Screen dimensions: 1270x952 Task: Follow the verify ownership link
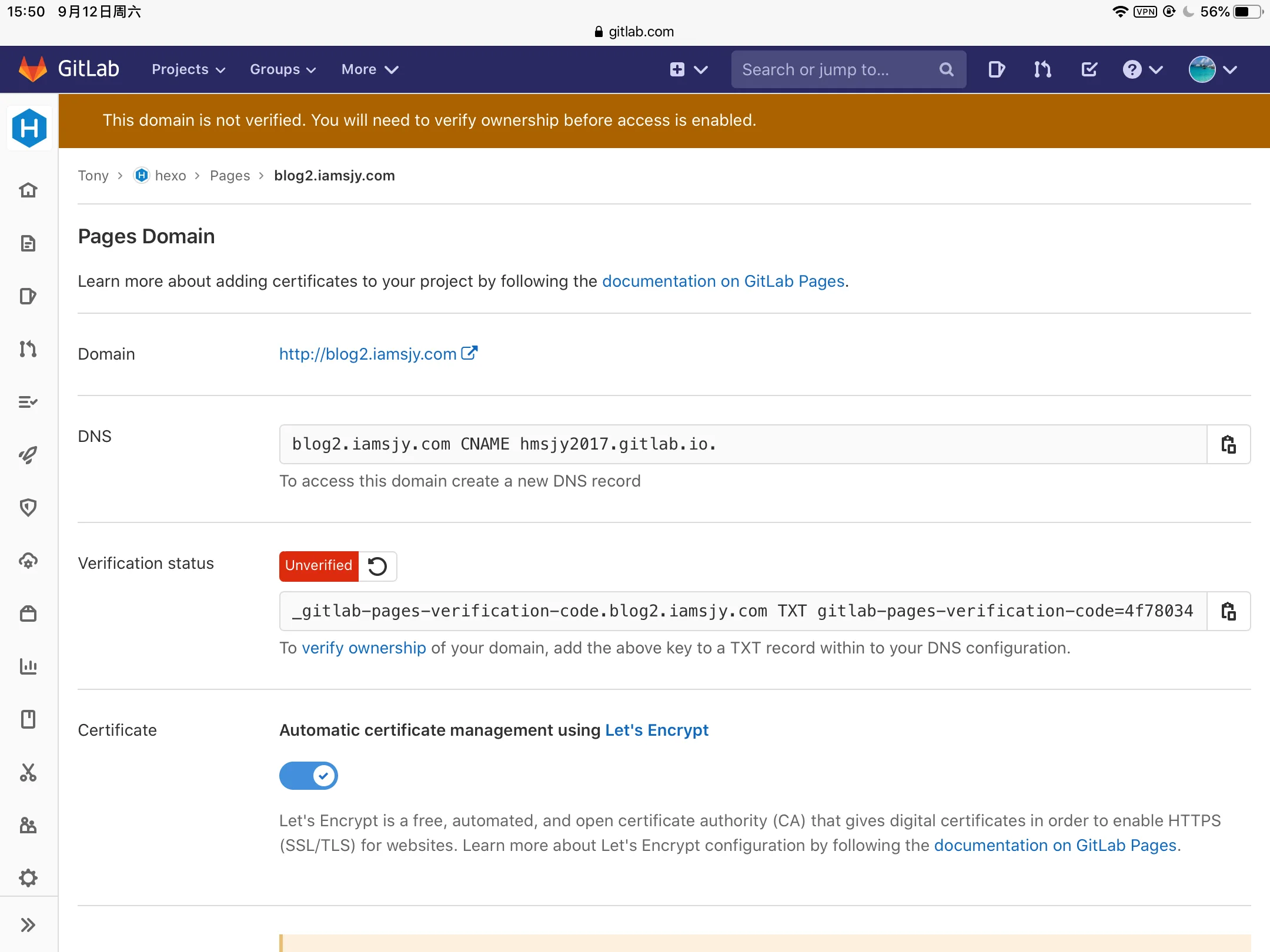point(364,648)
